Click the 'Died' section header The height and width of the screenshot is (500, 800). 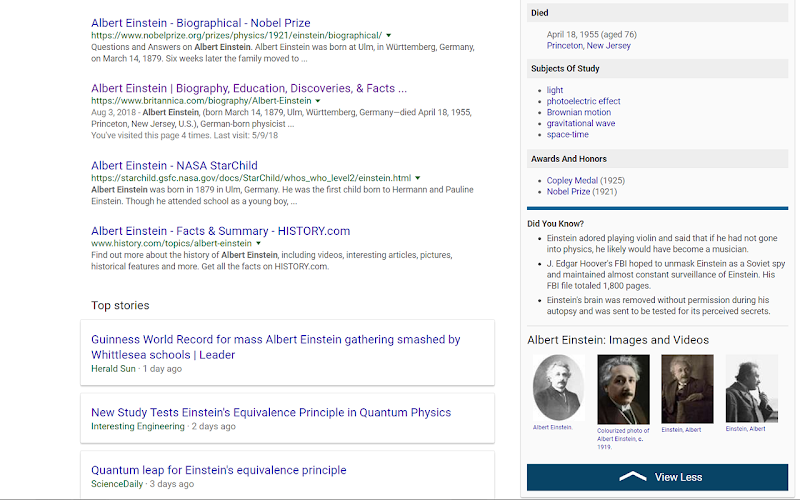pyautogui.click(x=657, y=13)
